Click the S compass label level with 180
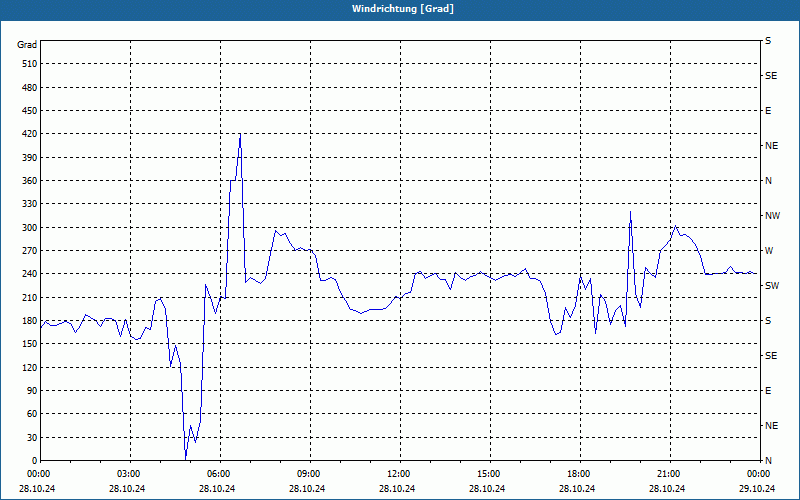The height and width of the screenshot is (500, 800). click(x=768, y=321)
